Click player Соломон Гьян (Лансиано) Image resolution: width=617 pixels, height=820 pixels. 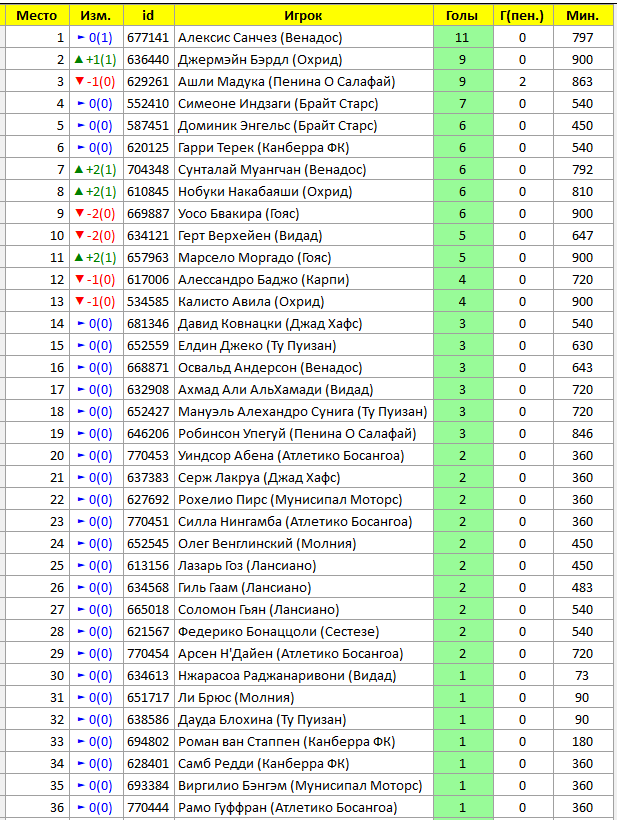(x=258, y=609)
